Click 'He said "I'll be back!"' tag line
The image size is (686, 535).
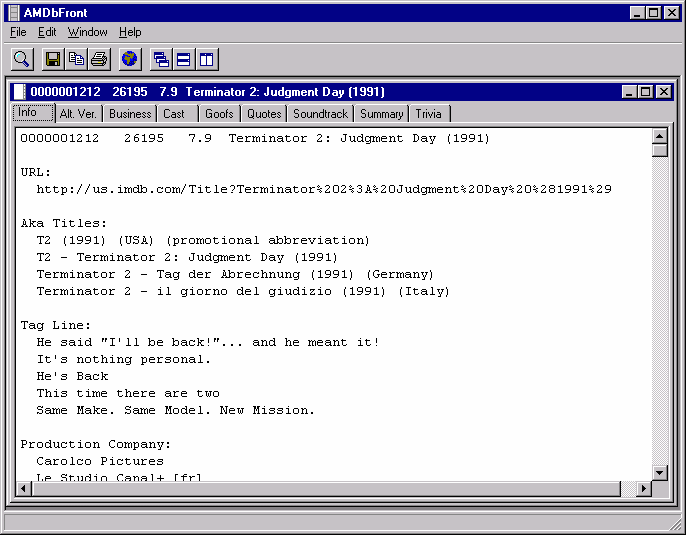point(208,342)
